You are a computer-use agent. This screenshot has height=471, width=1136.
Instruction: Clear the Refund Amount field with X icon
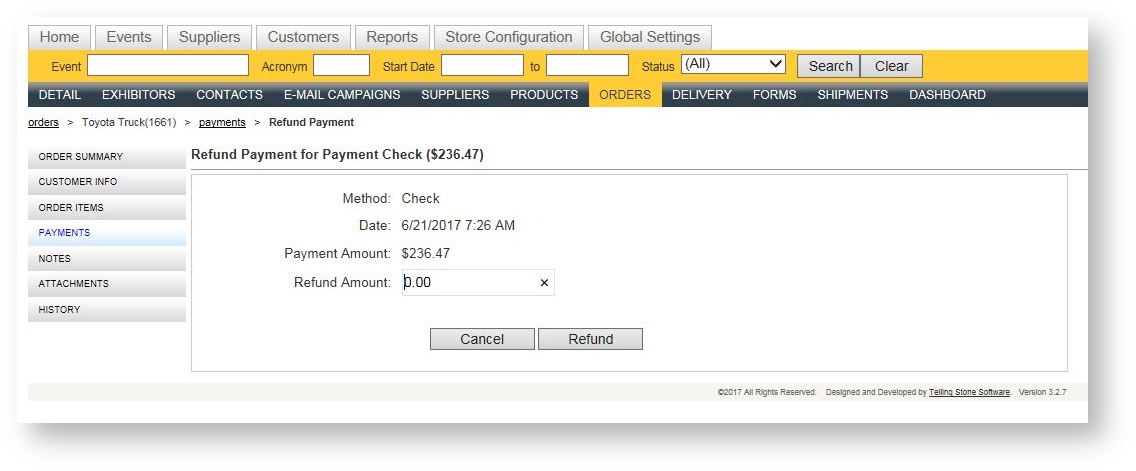pyautogui.click(x=544, y=283)
